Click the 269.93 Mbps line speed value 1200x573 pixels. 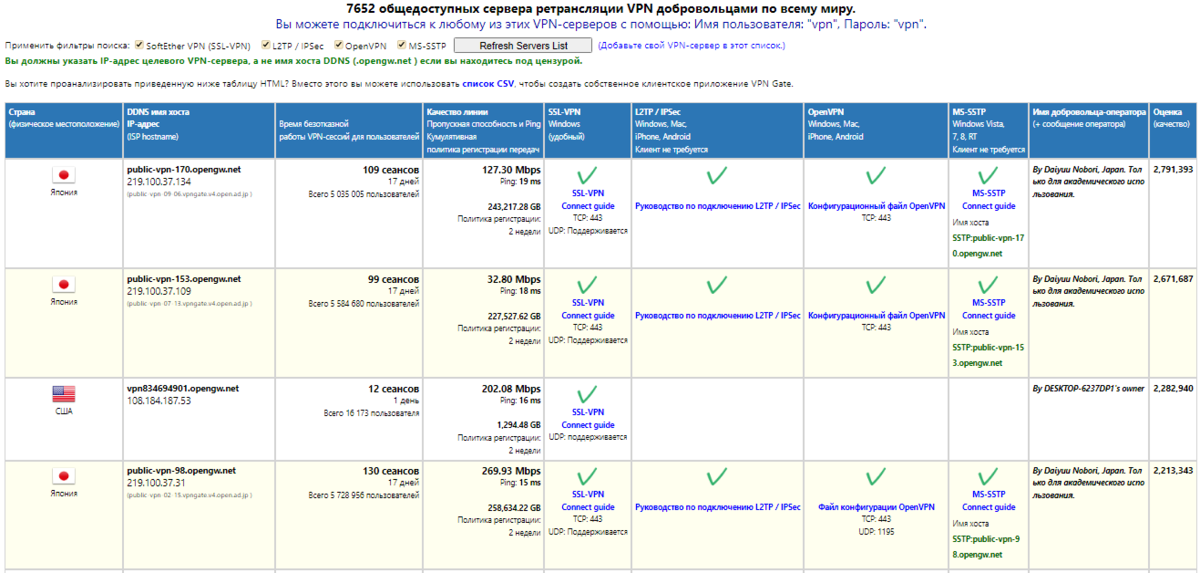[511, 470]
